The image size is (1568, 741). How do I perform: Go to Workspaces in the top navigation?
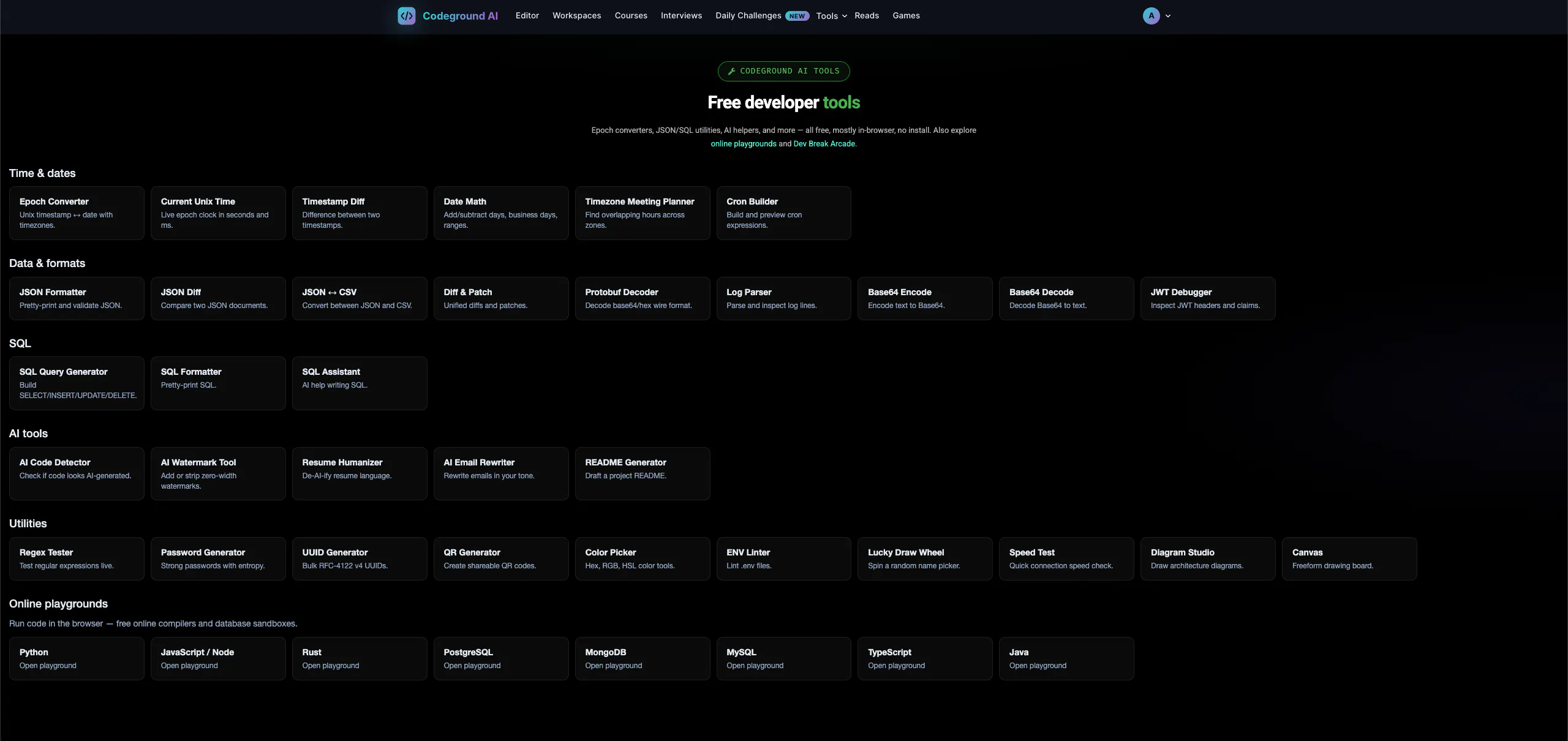tap(576, 15)
